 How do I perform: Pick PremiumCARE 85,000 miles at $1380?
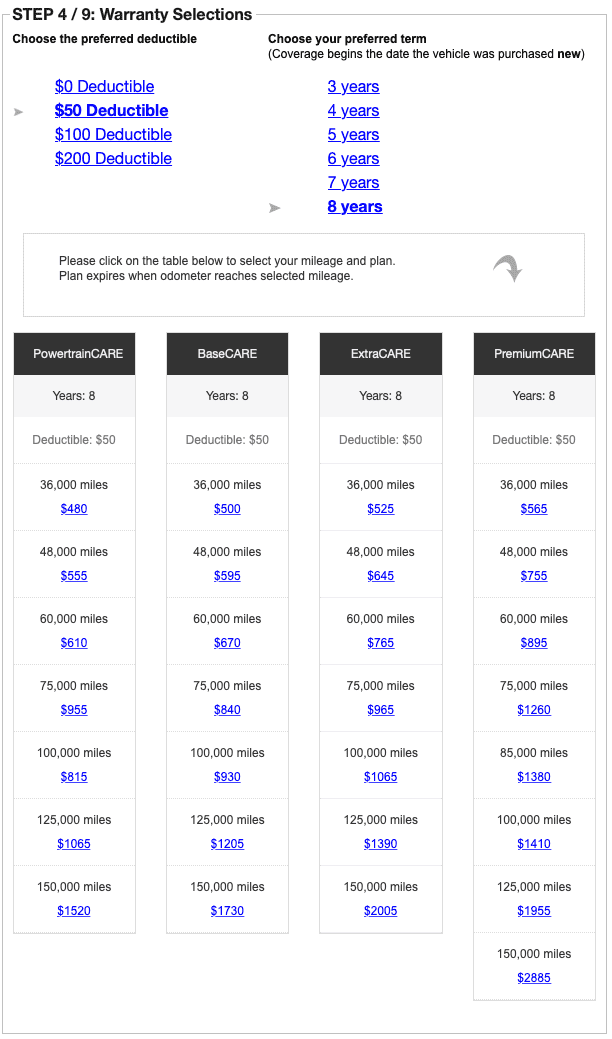[534, 777]
